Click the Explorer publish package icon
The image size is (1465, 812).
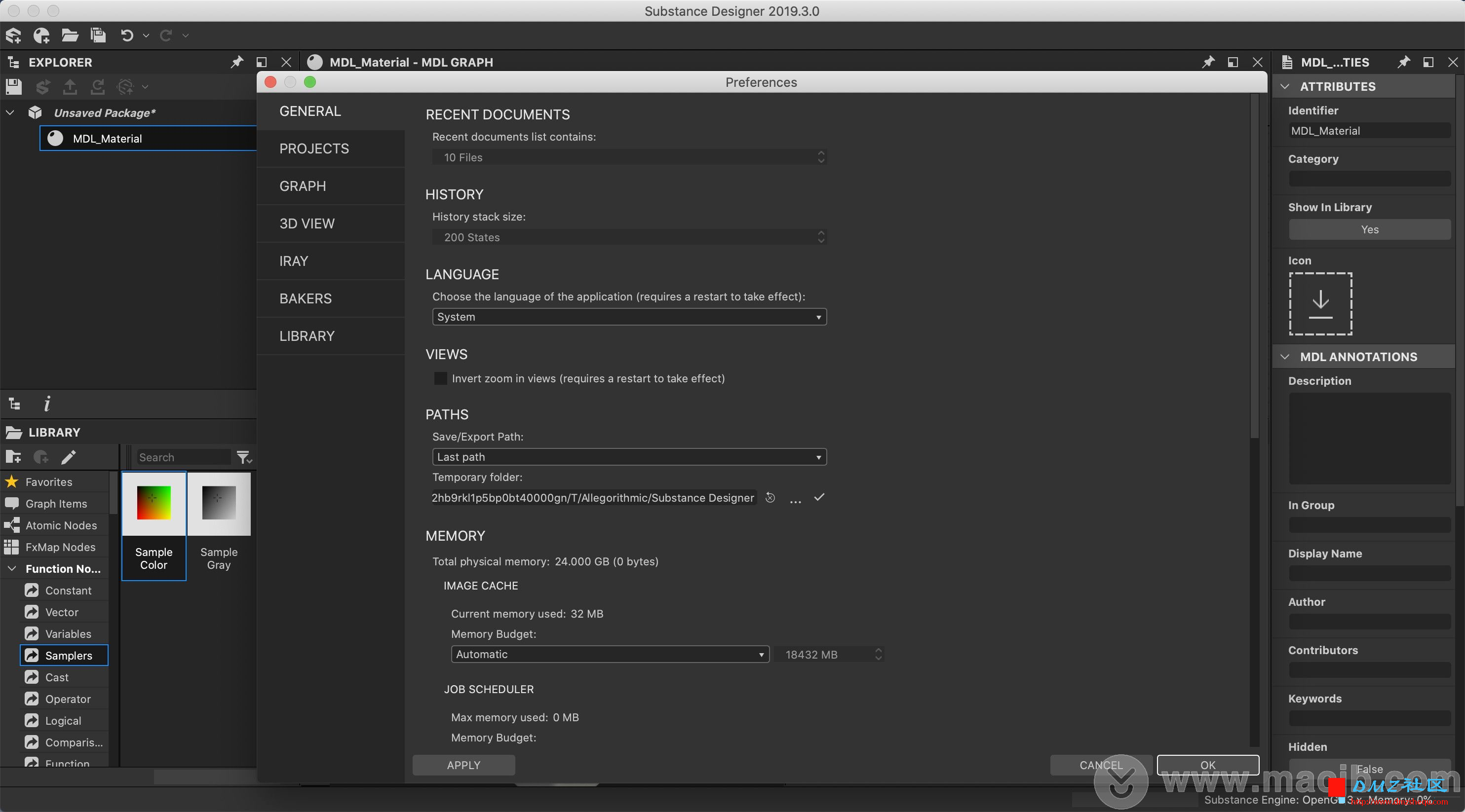coord(42,87)
